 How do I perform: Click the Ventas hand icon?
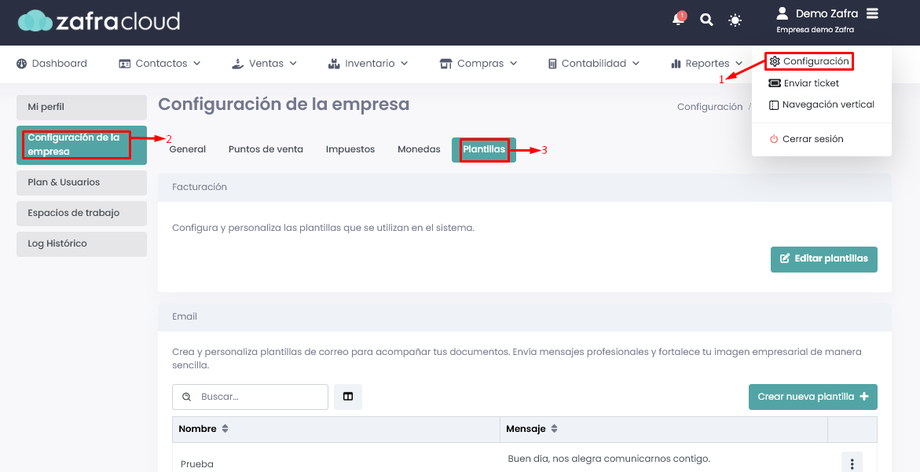tap(238, 63)
